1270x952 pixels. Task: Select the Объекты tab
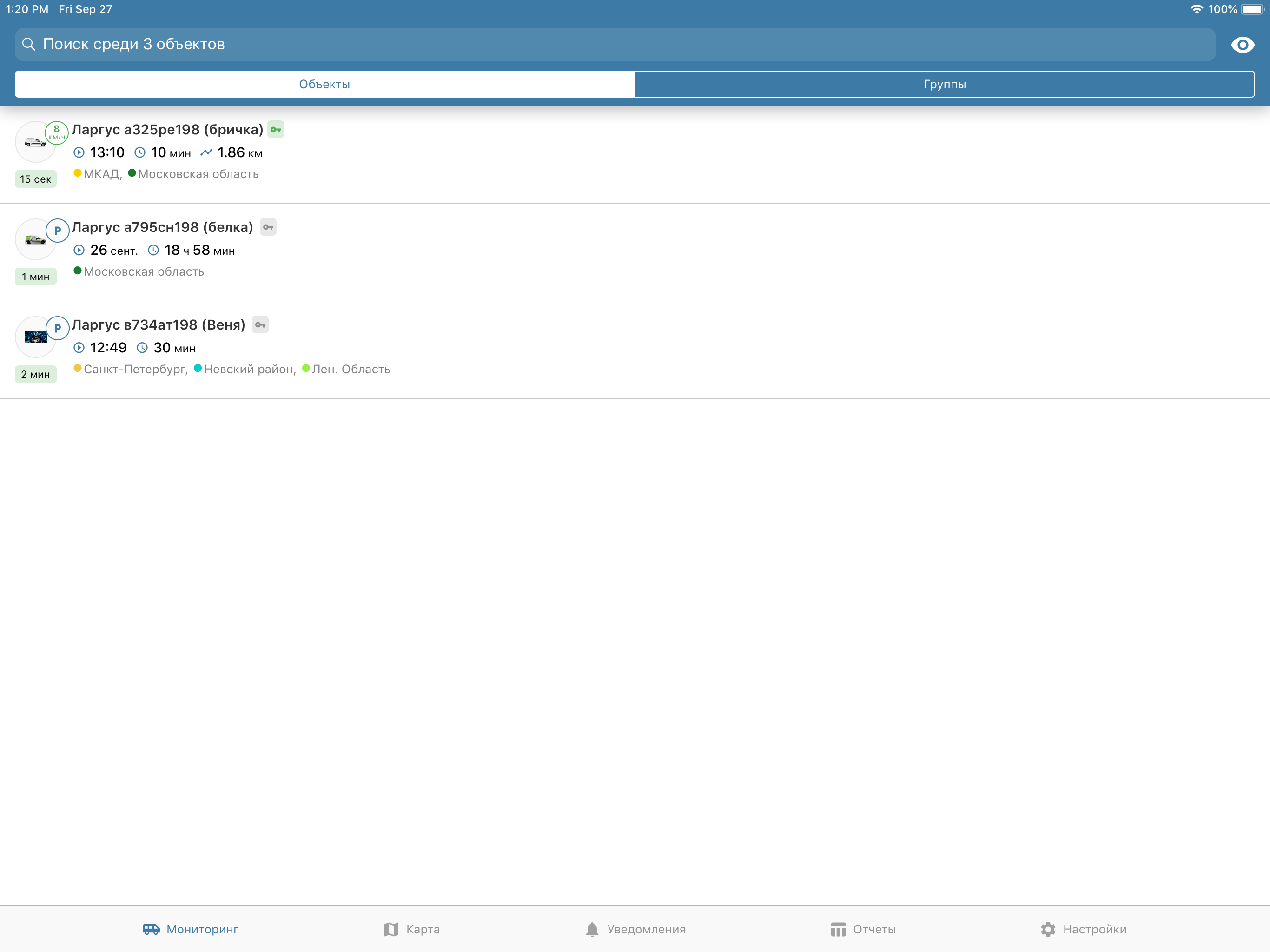point(324,85)
